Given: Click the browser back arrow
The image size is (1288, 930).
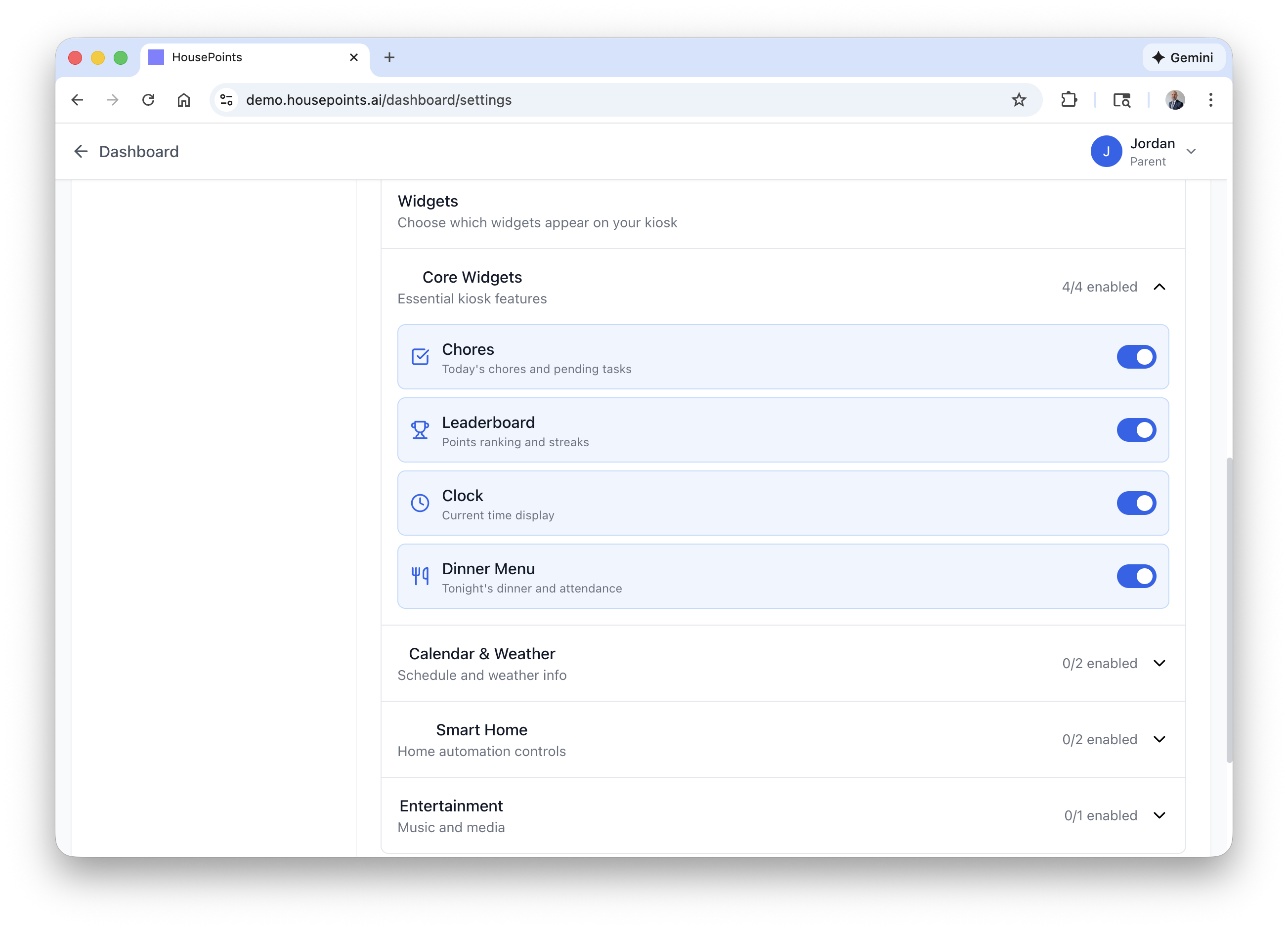Looking at the screenshot, I should click(x=77, y=100).
